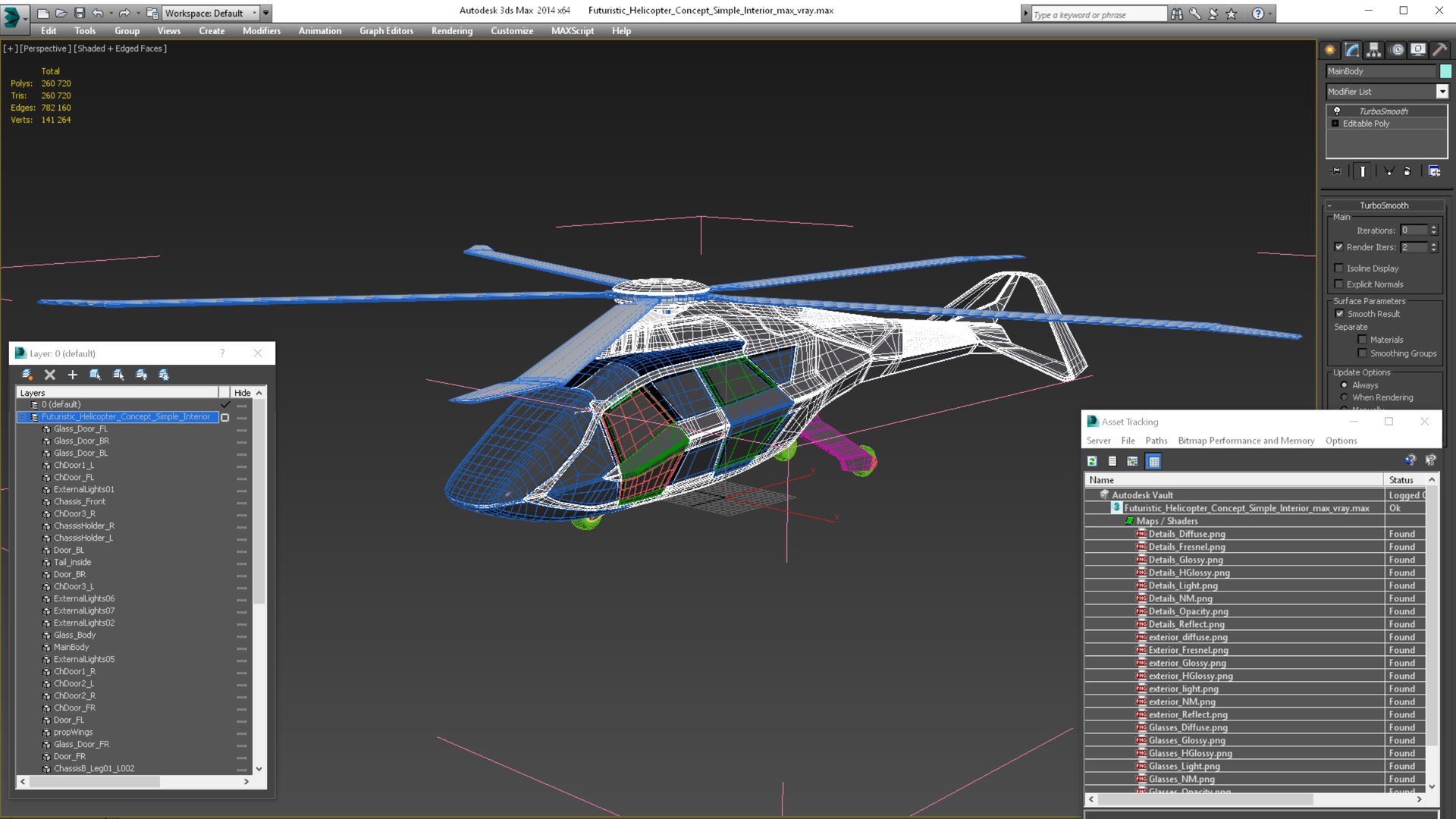Click Save File icon in quick access toolbar
The height and width of the screenshot is (819, 1456).
tap(80, 13)
